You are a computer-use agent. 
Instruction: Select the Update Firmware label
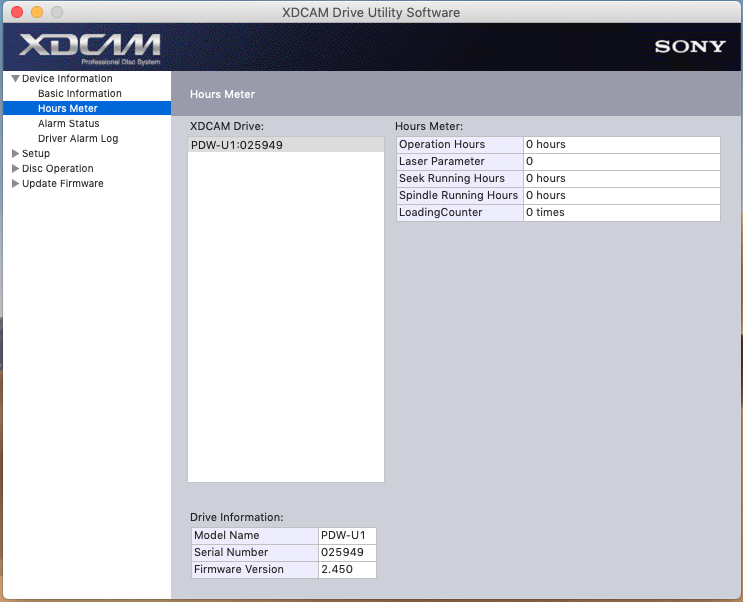click(x=63, y=183)
